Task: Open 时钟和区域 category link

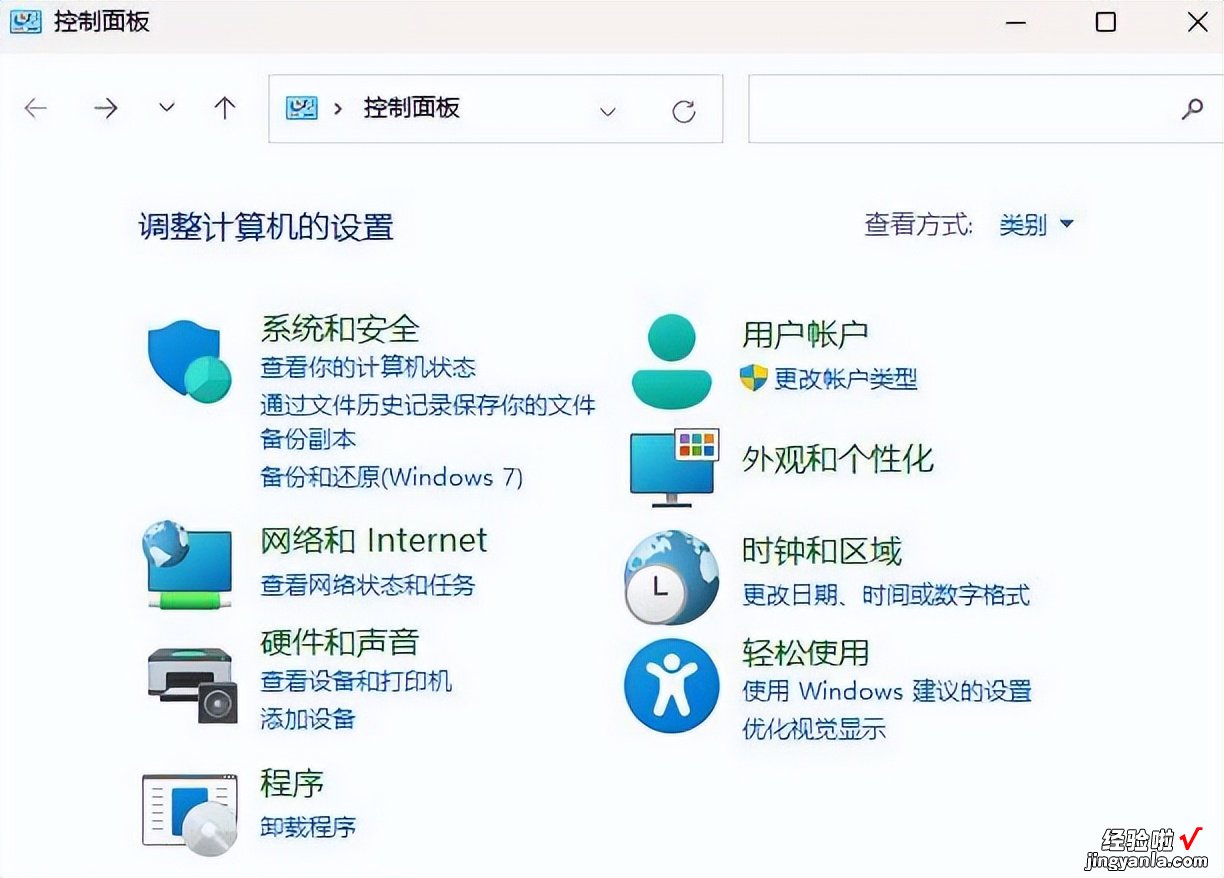Action: (x=822, y=551)
